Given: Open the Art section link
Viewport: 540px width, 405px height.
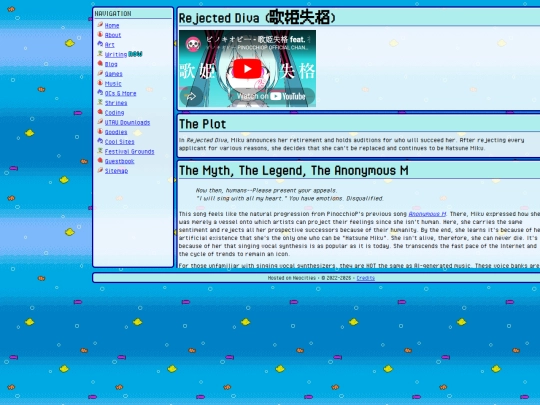Looking at the screenshot, I should 110,45.
